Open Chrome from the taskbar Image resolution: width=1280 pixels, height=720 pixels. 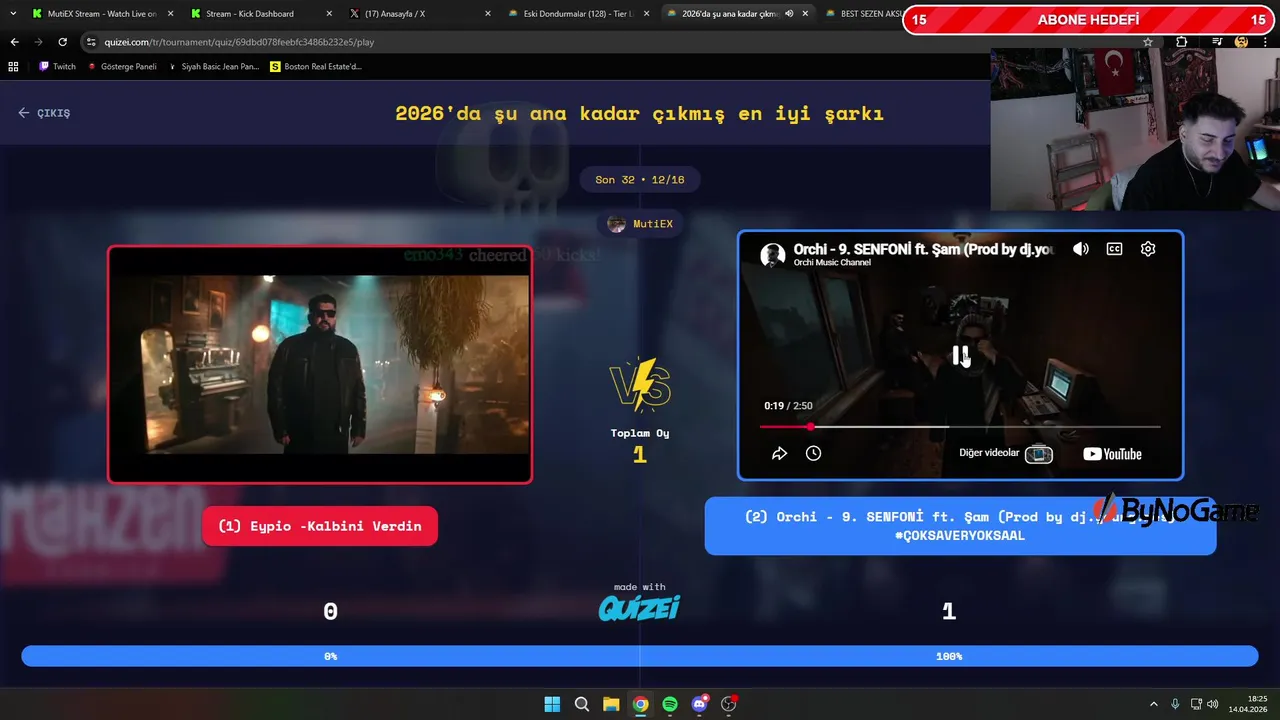coord(640,704)
